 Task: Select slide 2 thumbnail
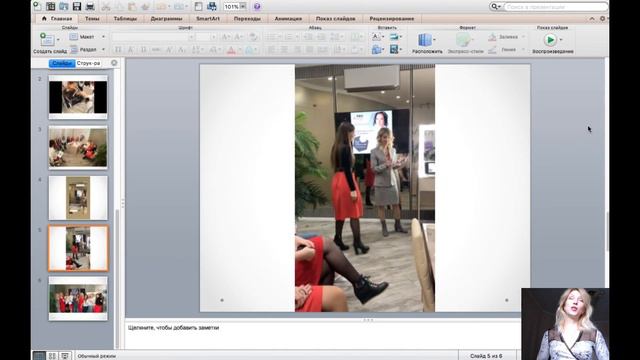pyautogui.click(x=78, y=97)
